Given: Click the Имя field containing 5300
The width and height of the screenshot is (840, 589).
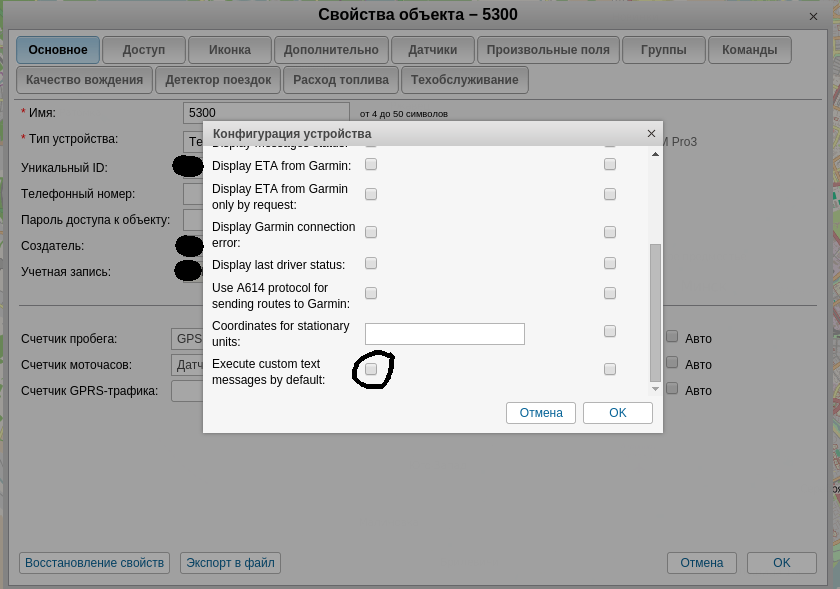Looking at the screenshot, I should [266, 113].
